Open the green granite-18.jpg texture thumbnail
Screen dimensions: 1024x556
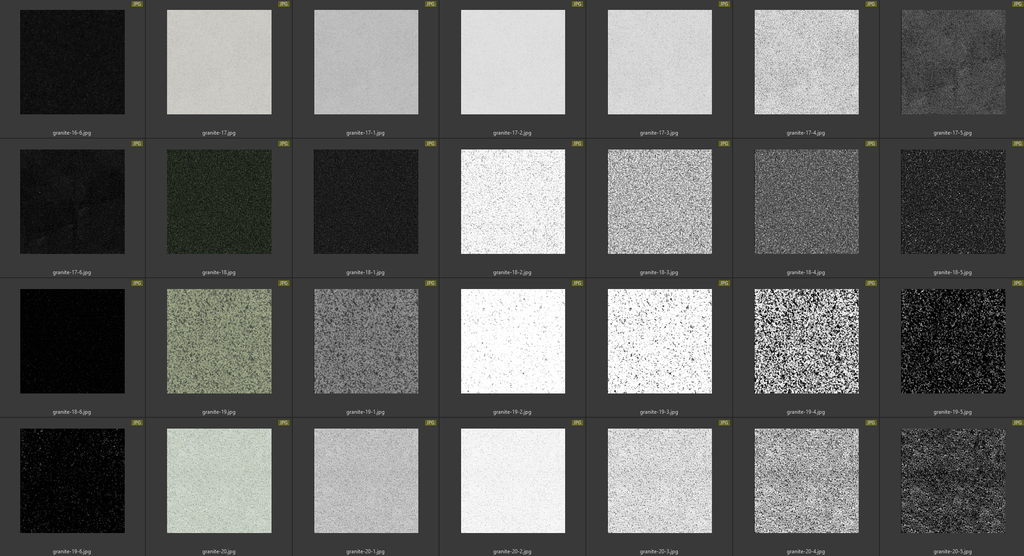tap(219, 202)
